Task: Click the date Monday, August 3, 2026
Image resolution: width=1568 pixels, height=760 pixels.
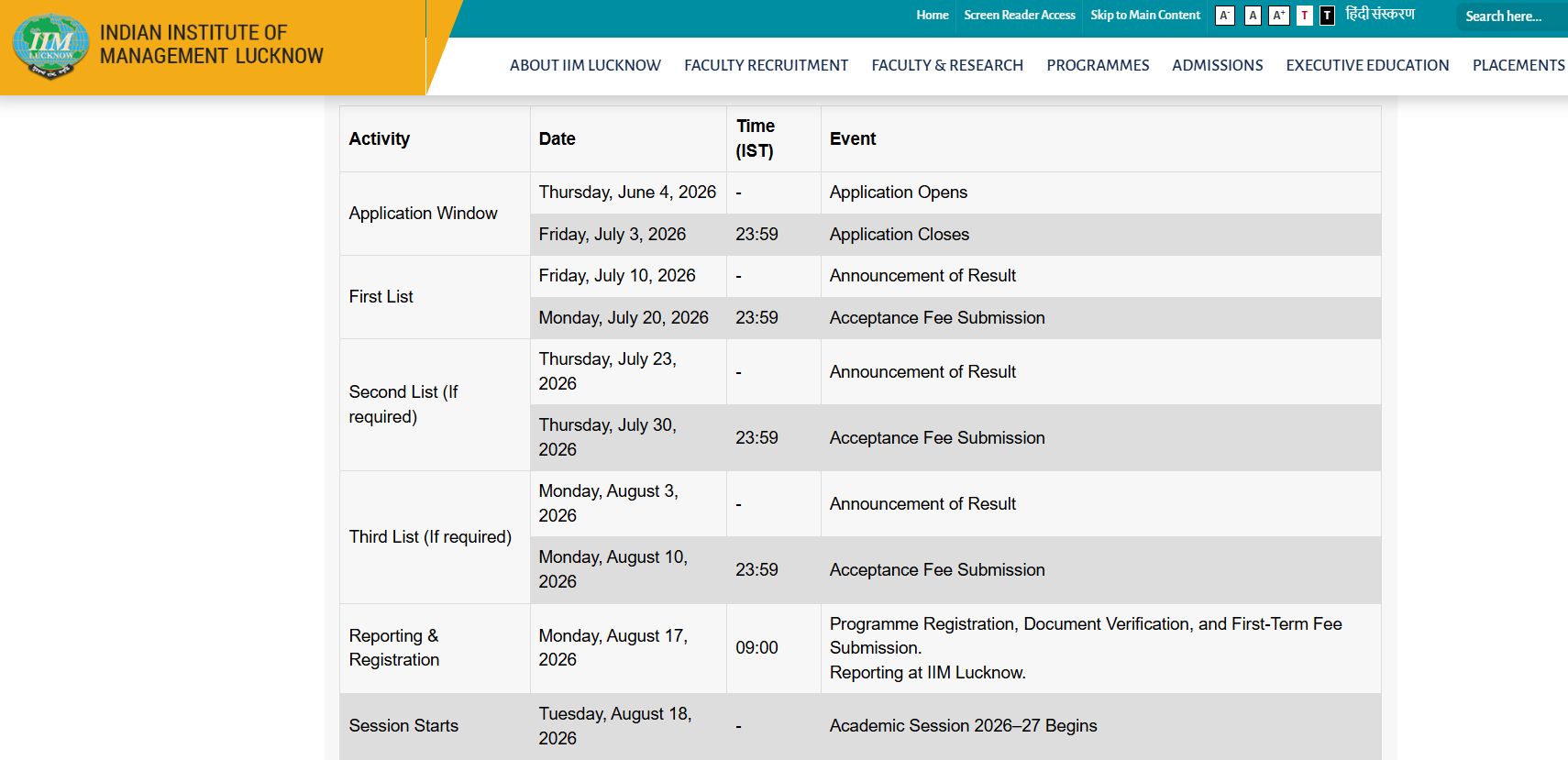Action: [x=609, y=503]
